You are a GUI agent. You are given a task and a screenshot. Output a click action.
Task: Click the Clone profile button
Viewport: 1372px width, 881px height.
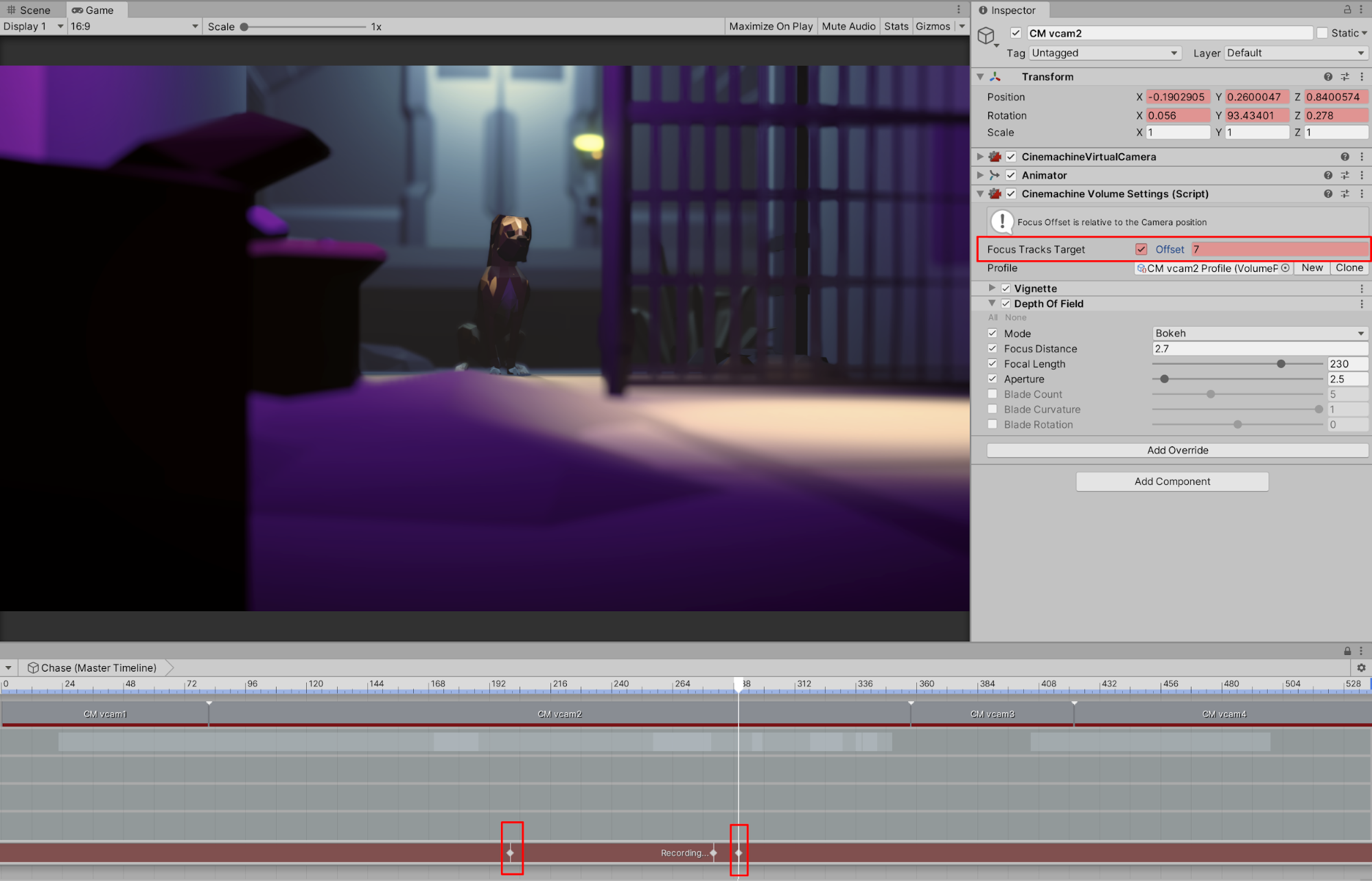1349,268
